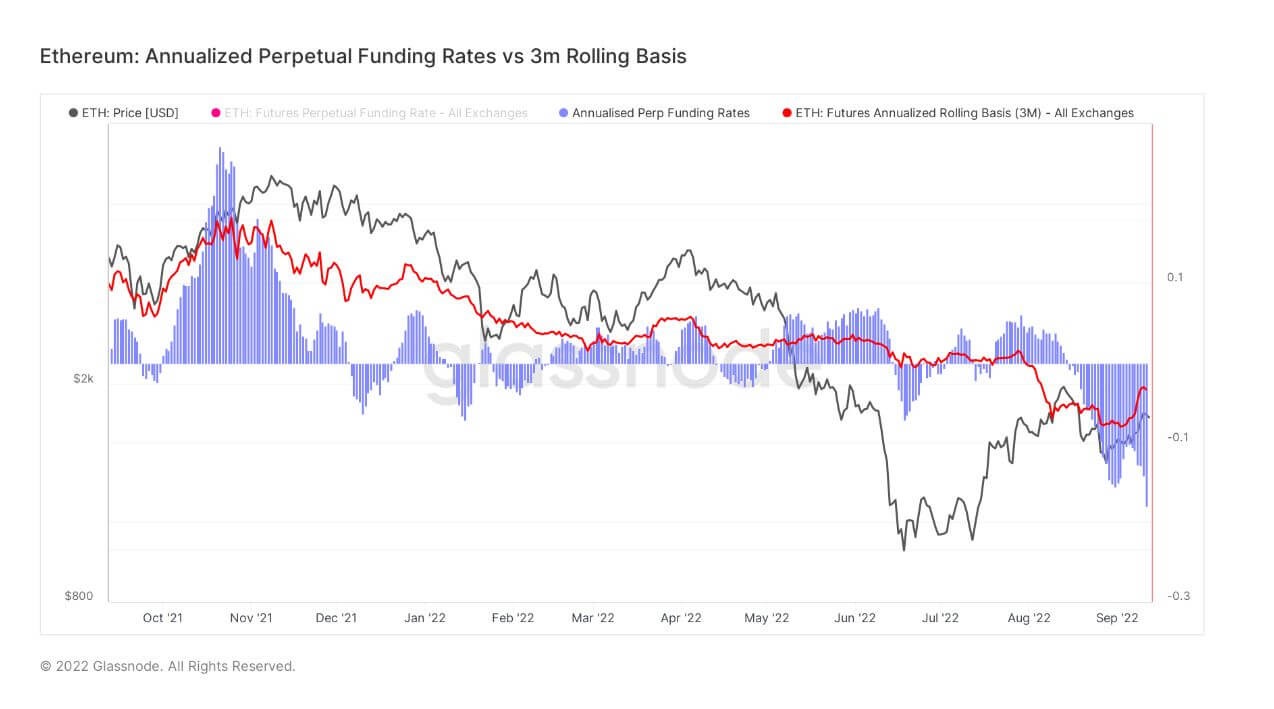
Task: Select the Oct '21 x-axis label
Action: (x=162, y=618)
